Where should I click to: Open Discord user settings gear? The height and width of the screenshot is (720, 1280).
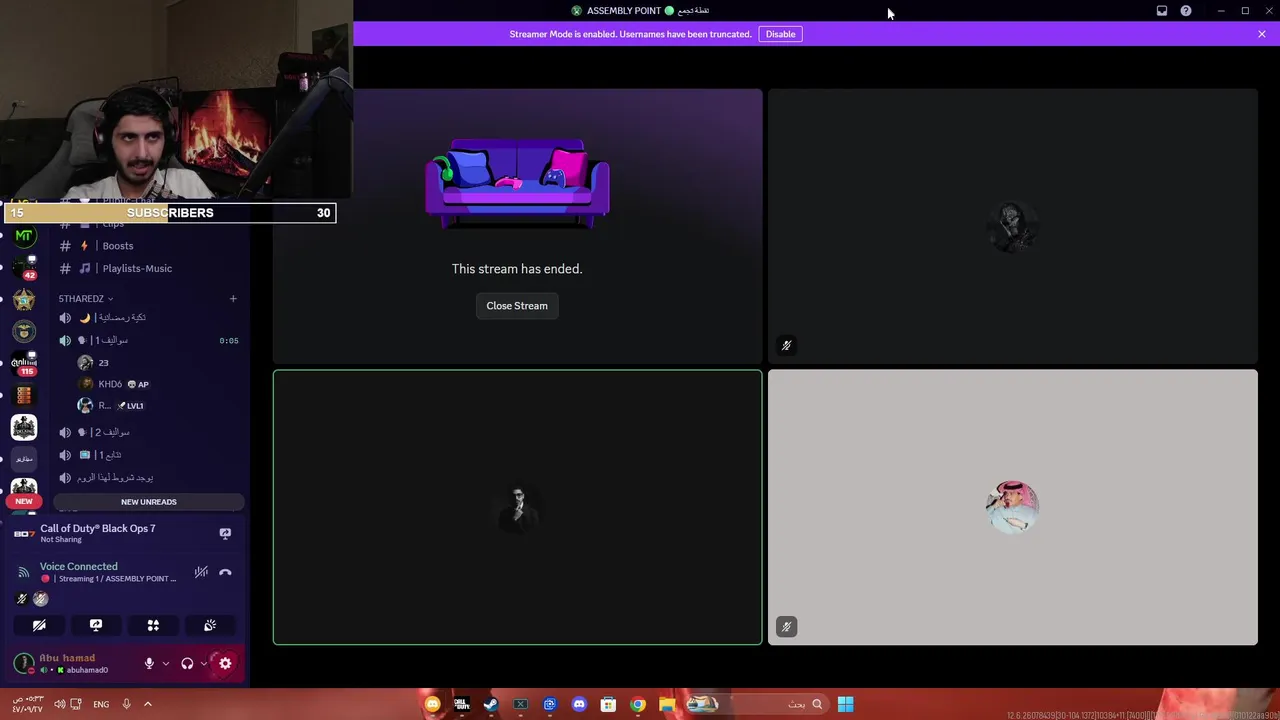click(x=225, y=663)
